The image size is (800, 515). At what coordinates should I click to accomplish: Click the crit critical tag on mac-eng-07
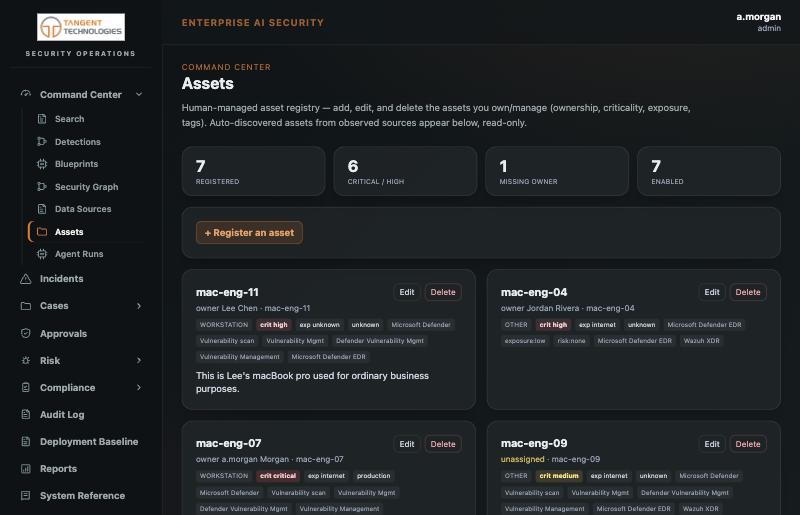[278, 476]
